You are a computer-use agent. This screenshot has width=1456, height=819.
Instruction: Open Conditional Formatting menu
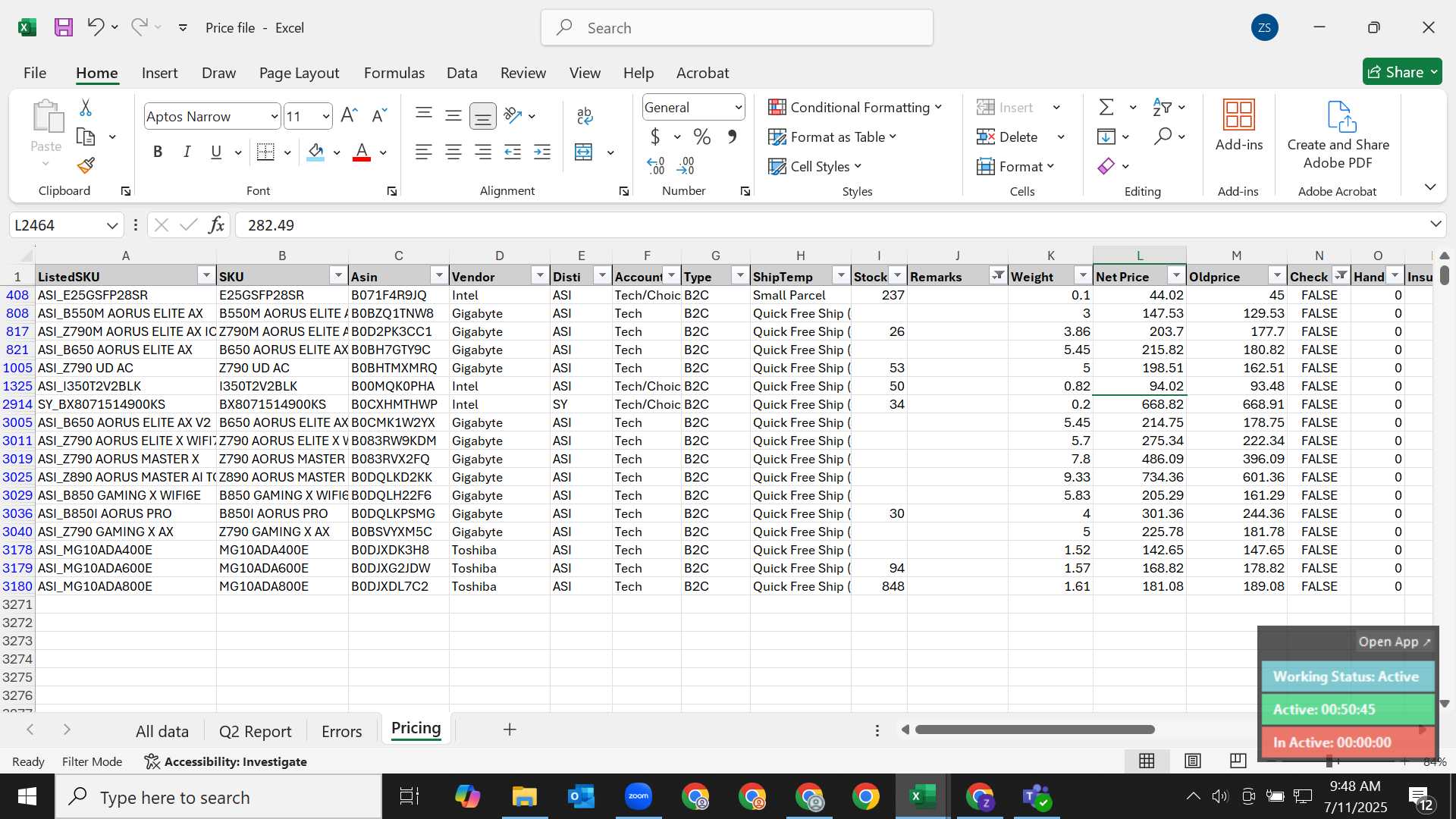[x=855, y=108]
